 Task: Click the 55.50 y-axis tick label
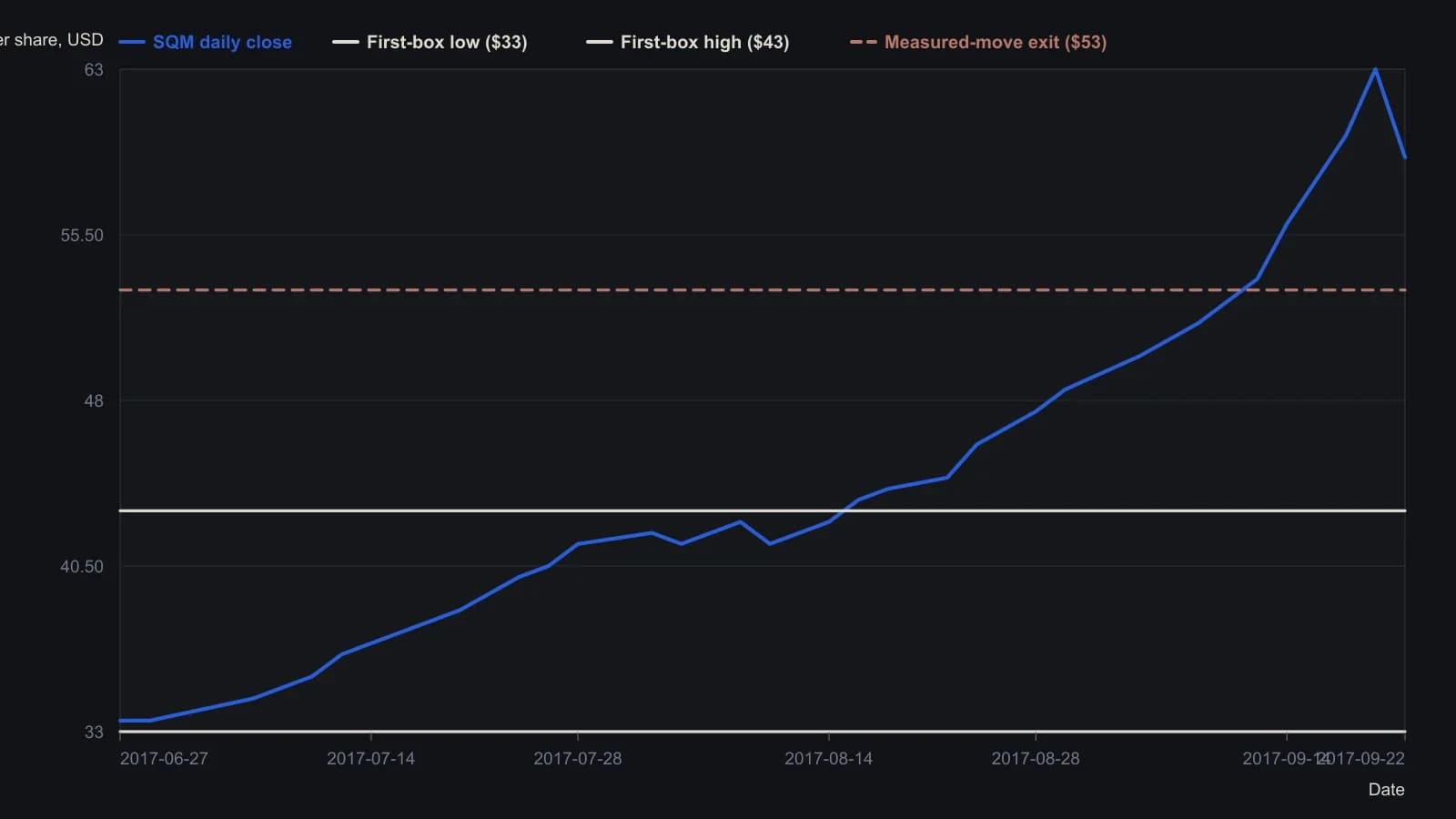pos(82,236)
